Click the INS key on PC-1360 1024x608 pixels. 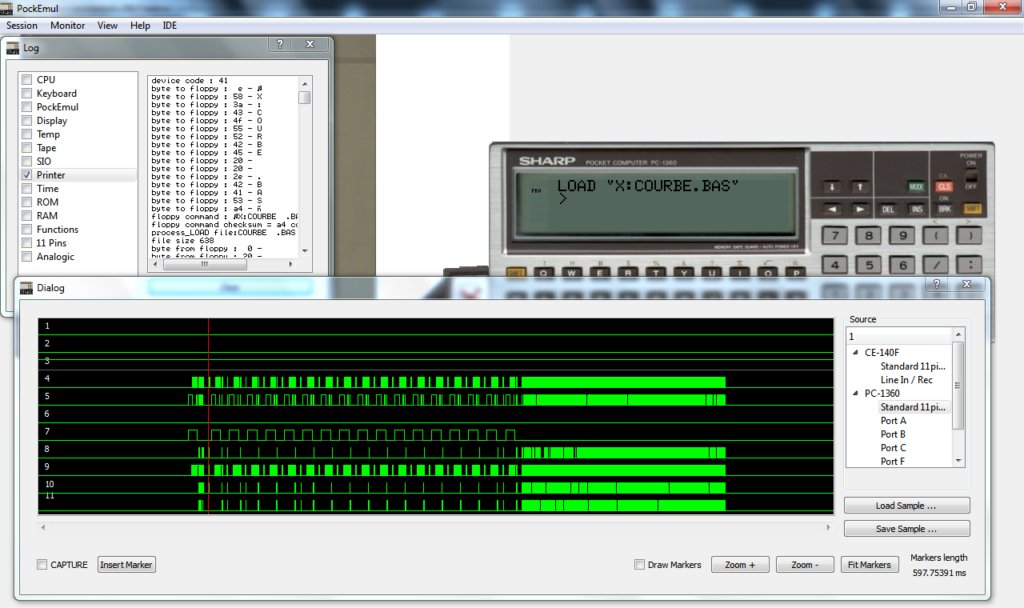(917, 210)
